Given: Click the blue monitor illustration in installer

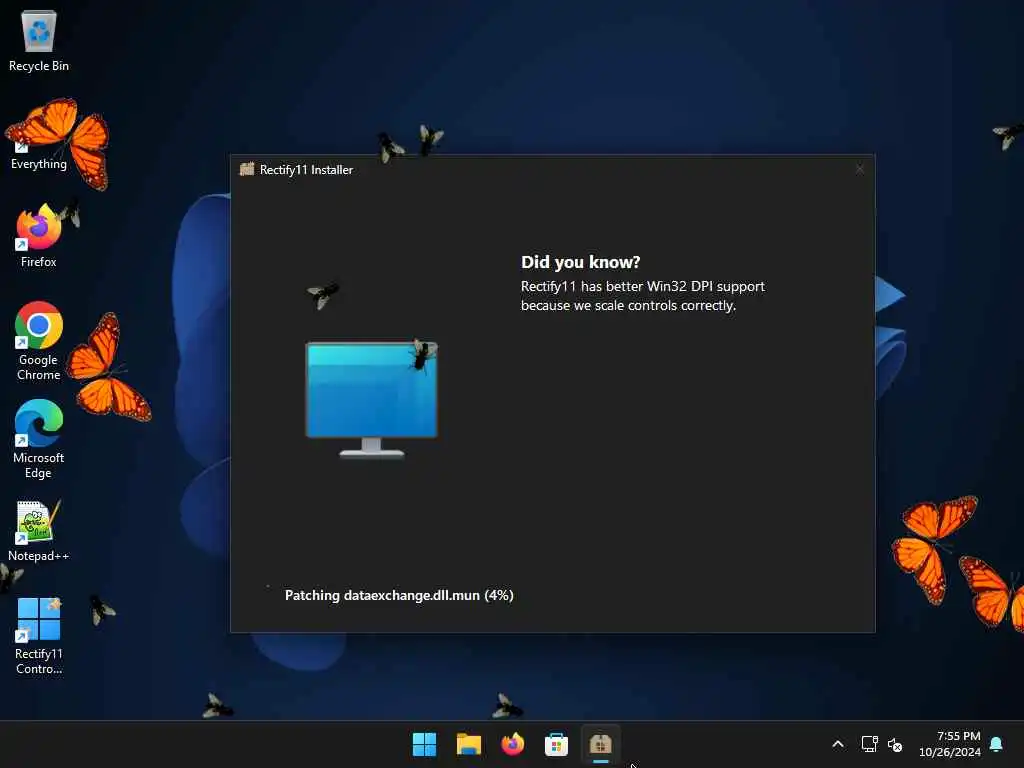Looking at the screenshot, I should click(x=372, y=400).
